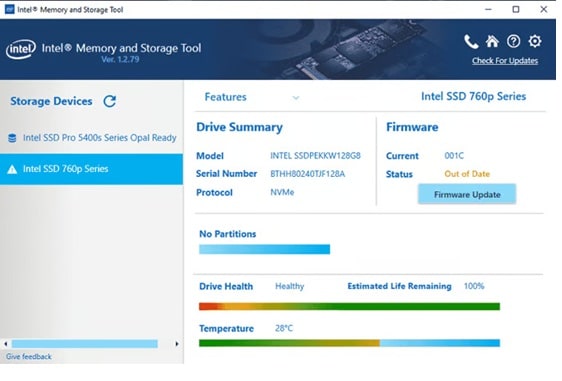The height and width of the screenshot is (381, 562).
Task: Select Intel SSD Pro 5400s Series Opal Ready
Action: [x=91, y=138]
